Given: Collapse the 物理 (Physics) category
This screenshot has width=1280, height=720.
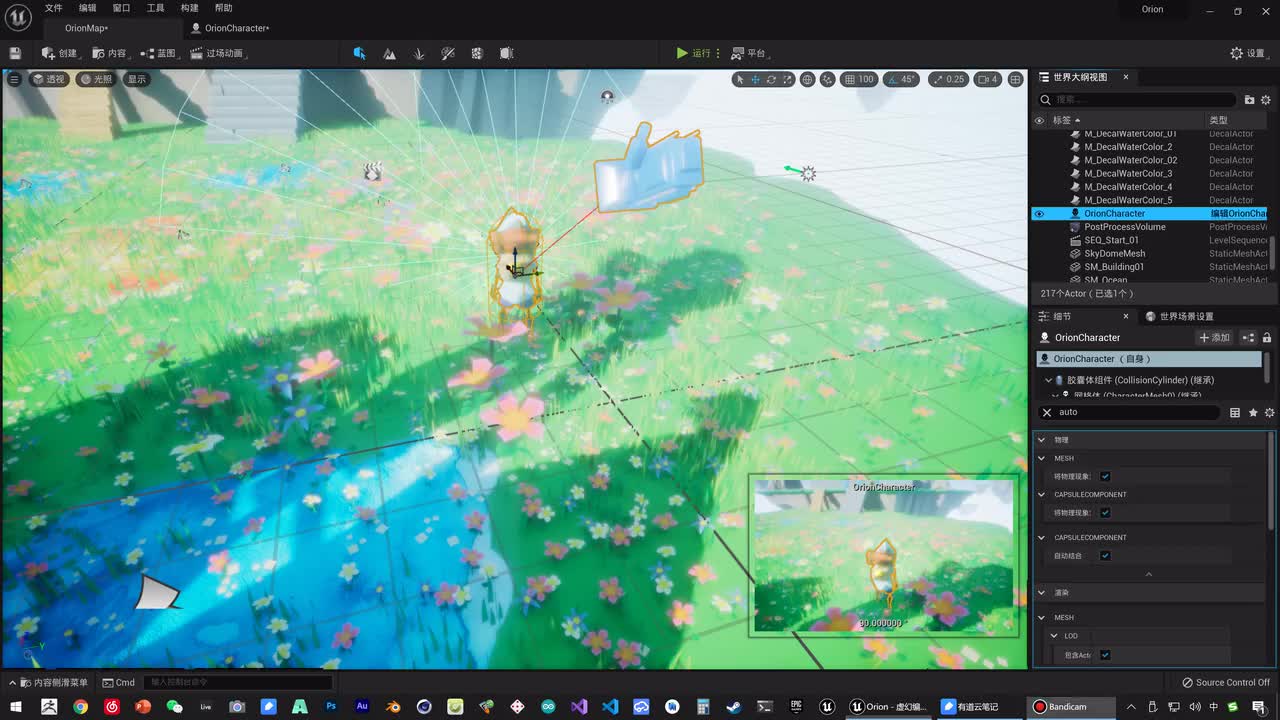Looking at the screenshot, I should pos(1041,440).
